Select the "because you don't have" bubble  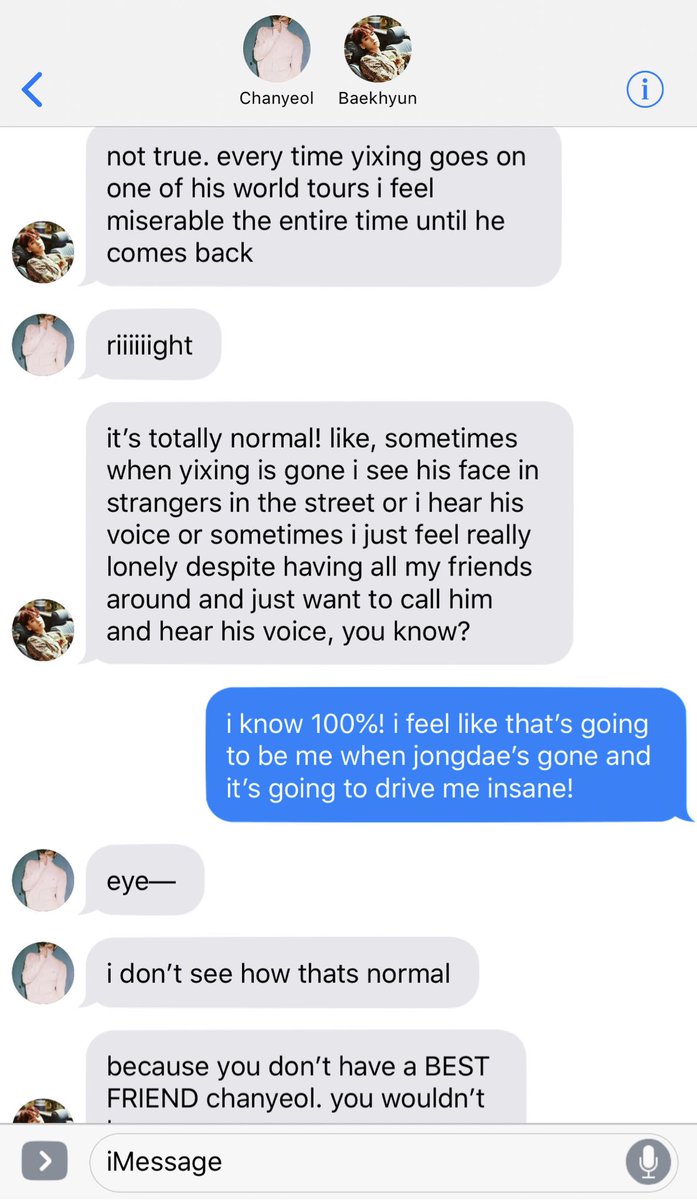click(x=304, y=1078)
